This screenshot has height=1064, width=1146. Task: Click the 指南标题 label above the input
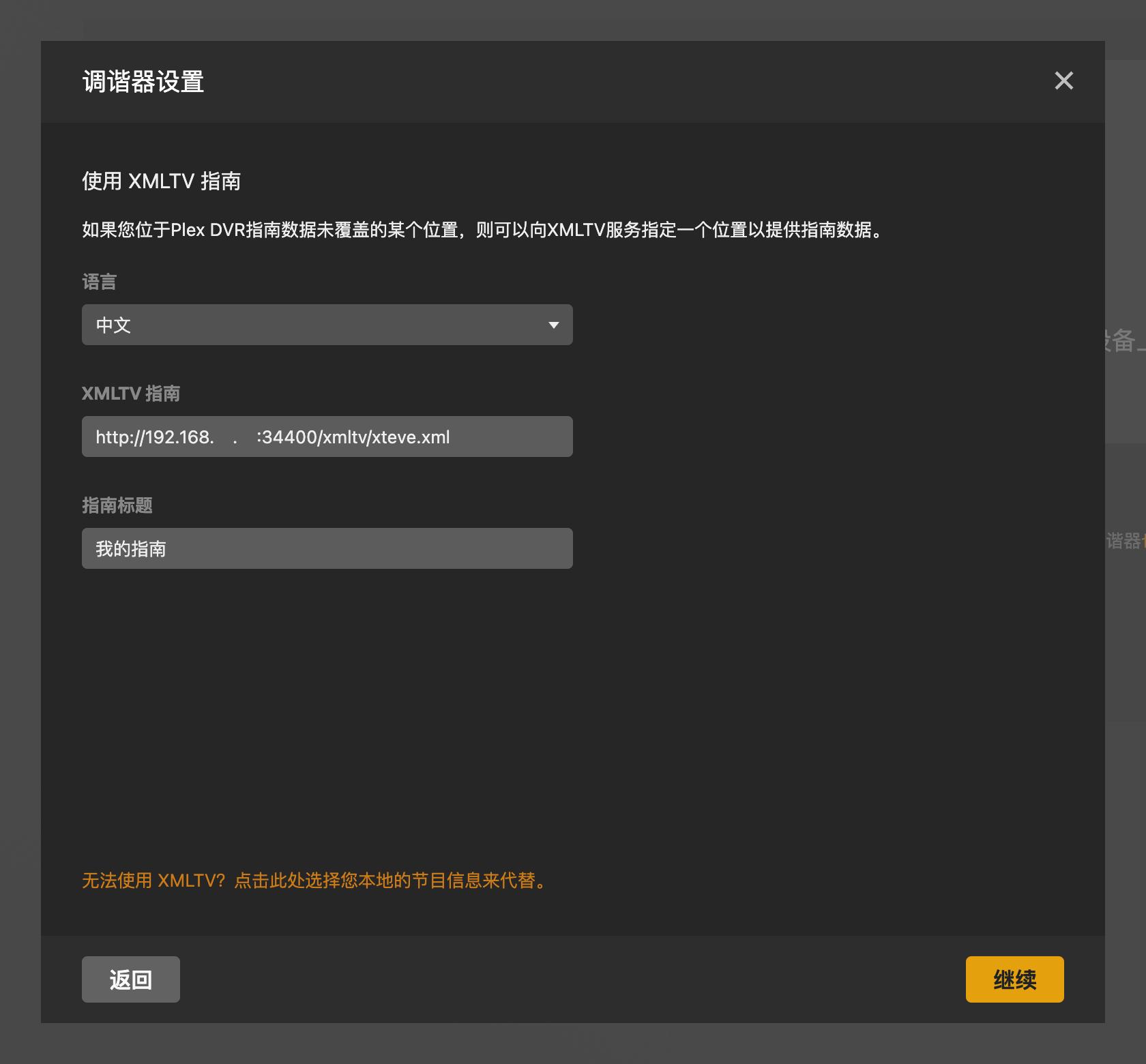tap(117, 505)
